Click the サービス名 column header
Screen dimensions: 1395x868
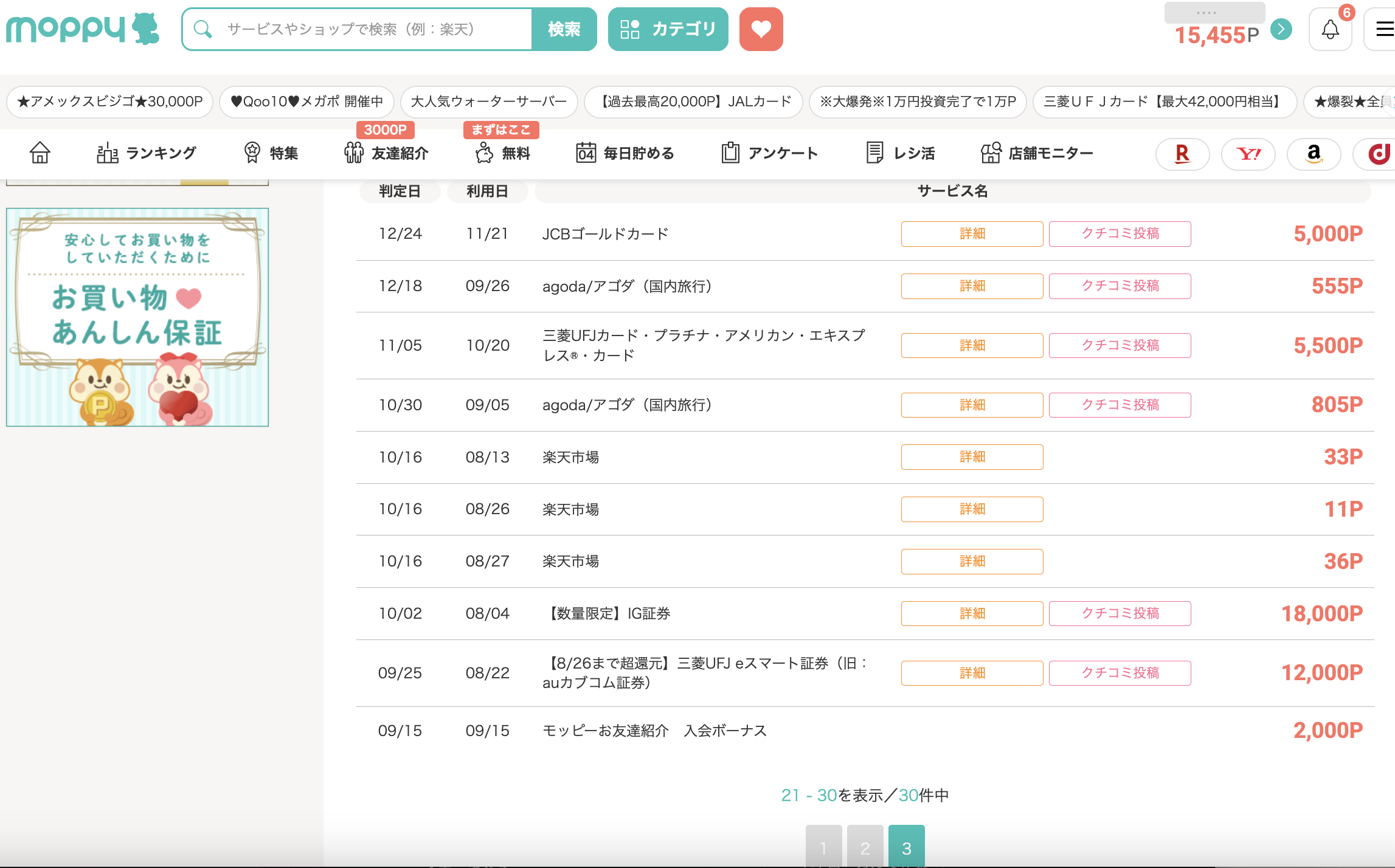[x=952, y=191]
